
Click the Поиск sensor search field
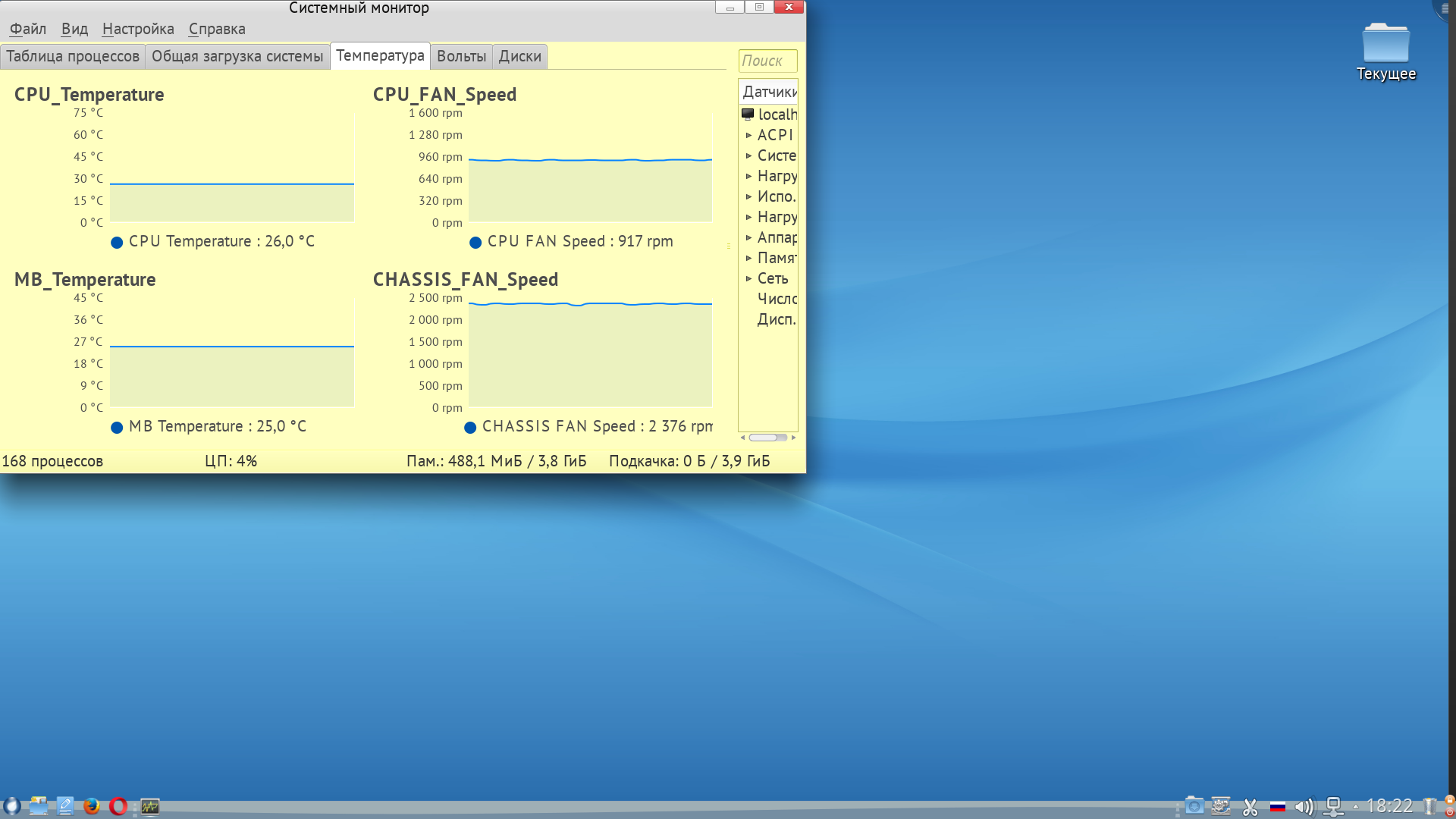click(x=767, y=61)
